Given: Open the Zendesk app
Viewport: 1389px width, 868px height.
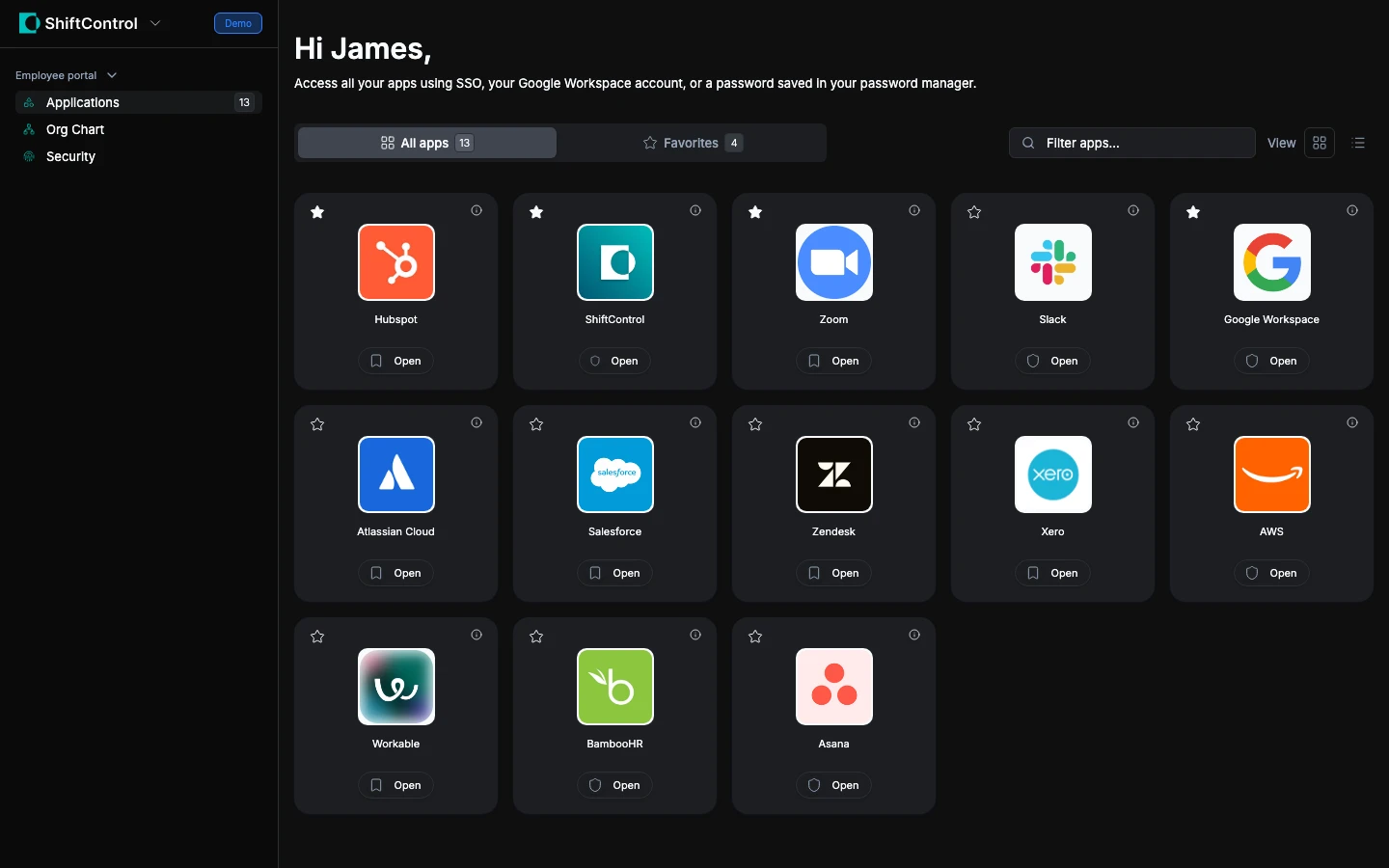Looking at the screenshot, I should coord(834,573).
